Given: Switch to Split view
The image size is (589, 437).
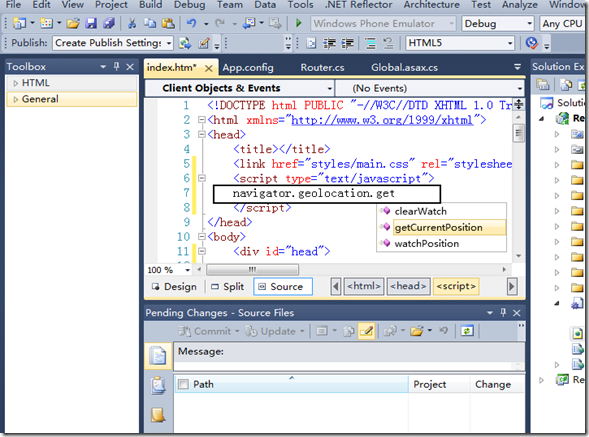Looking at the screenshot, I should click(x=228, y=287).
